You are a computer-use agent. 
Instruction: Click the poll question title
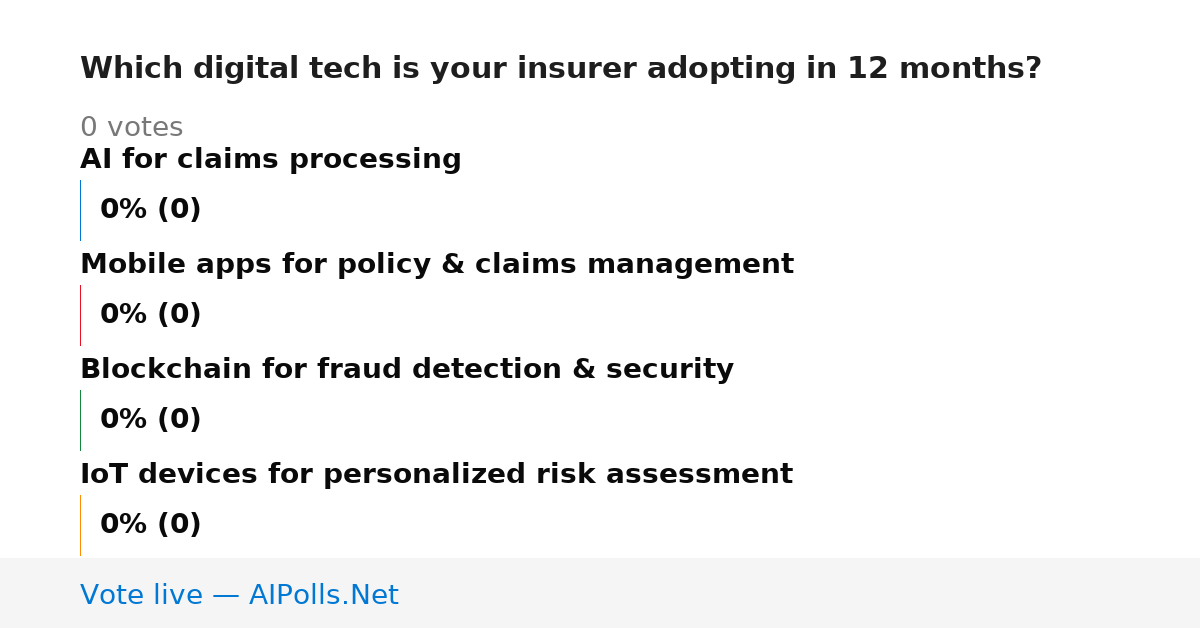pos(561,69)
